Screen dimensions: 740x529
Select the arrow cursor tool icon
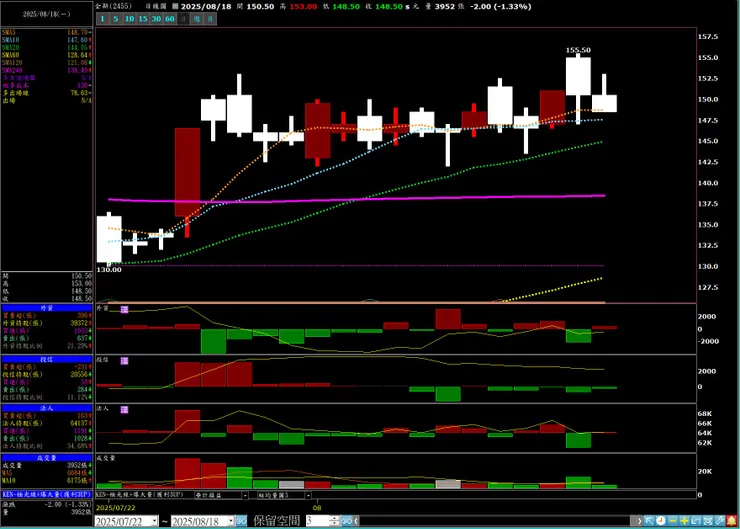click(649, 521)
